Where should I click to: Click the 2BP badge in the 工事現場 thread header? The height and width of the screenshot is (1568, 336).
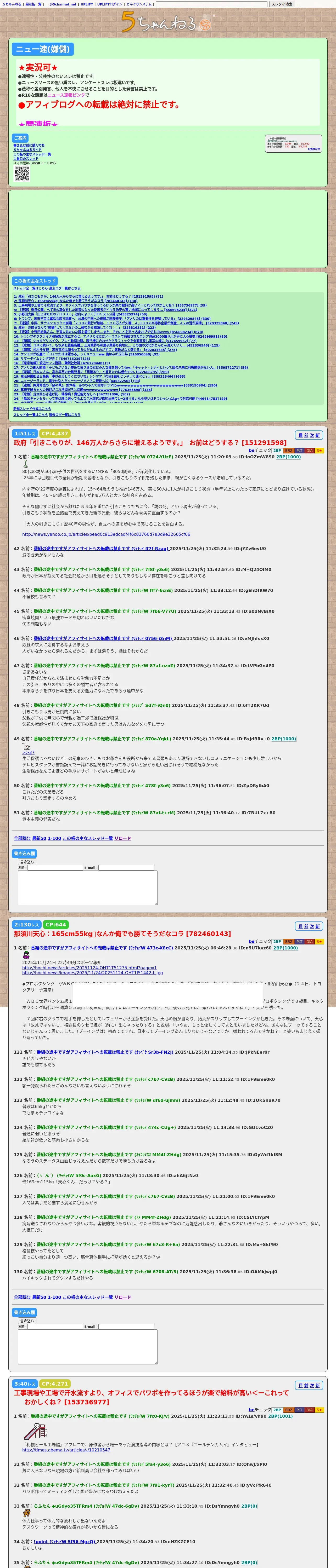click(277, 1410)
